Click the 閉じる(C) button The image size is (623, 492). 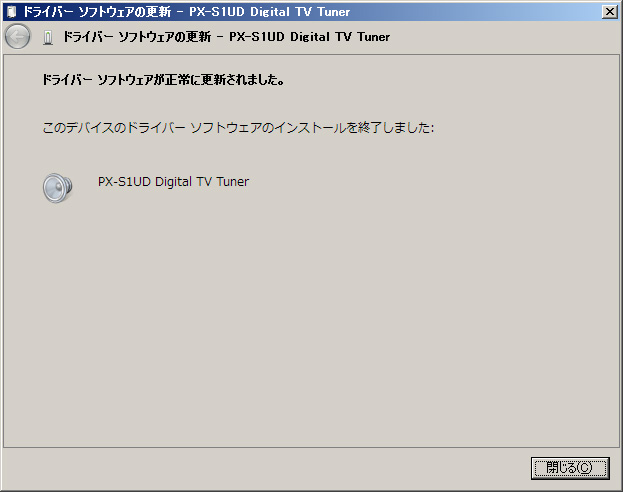[570, 468]
